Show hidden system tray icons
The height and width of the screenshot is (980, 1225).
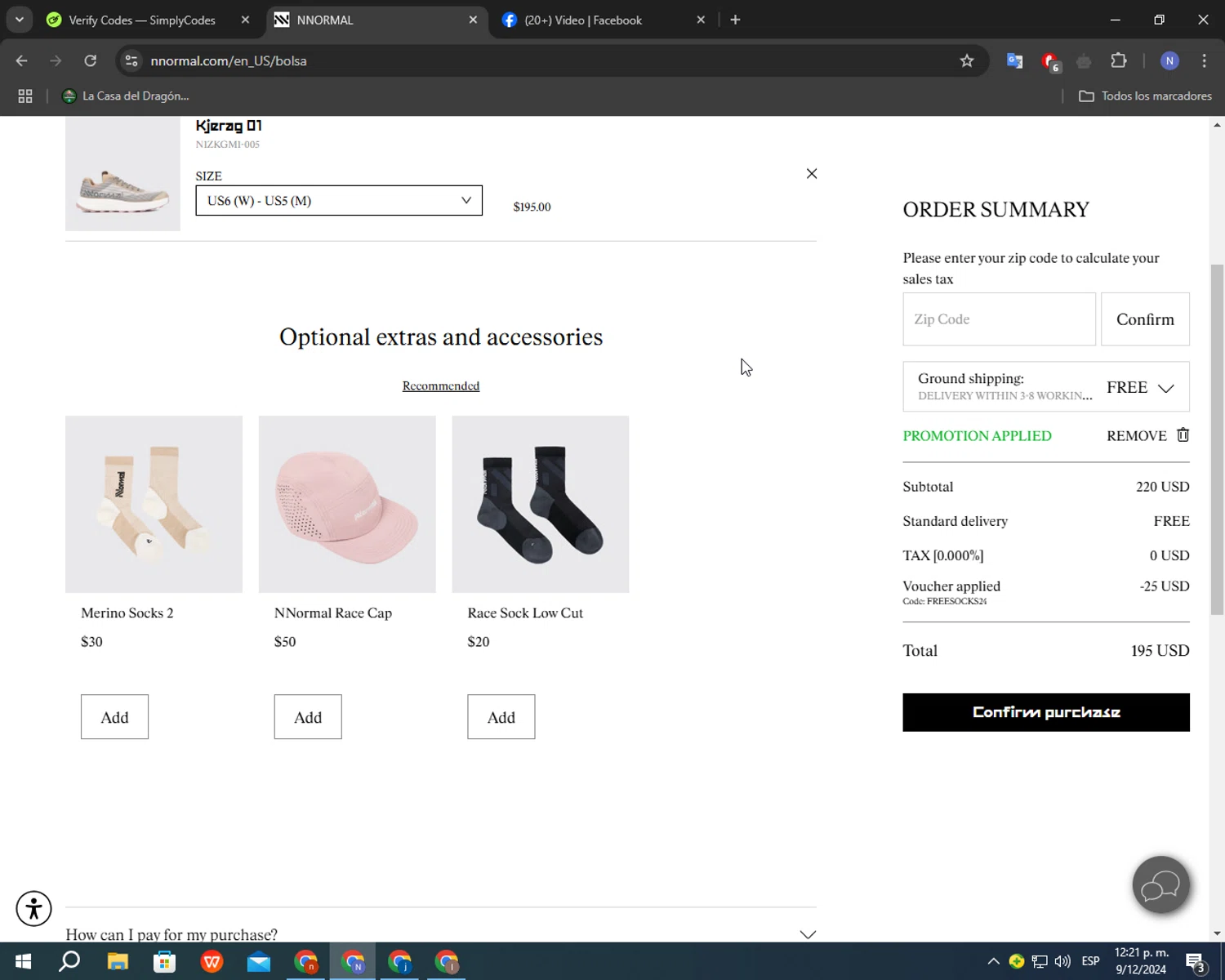(x=993, y=961)
